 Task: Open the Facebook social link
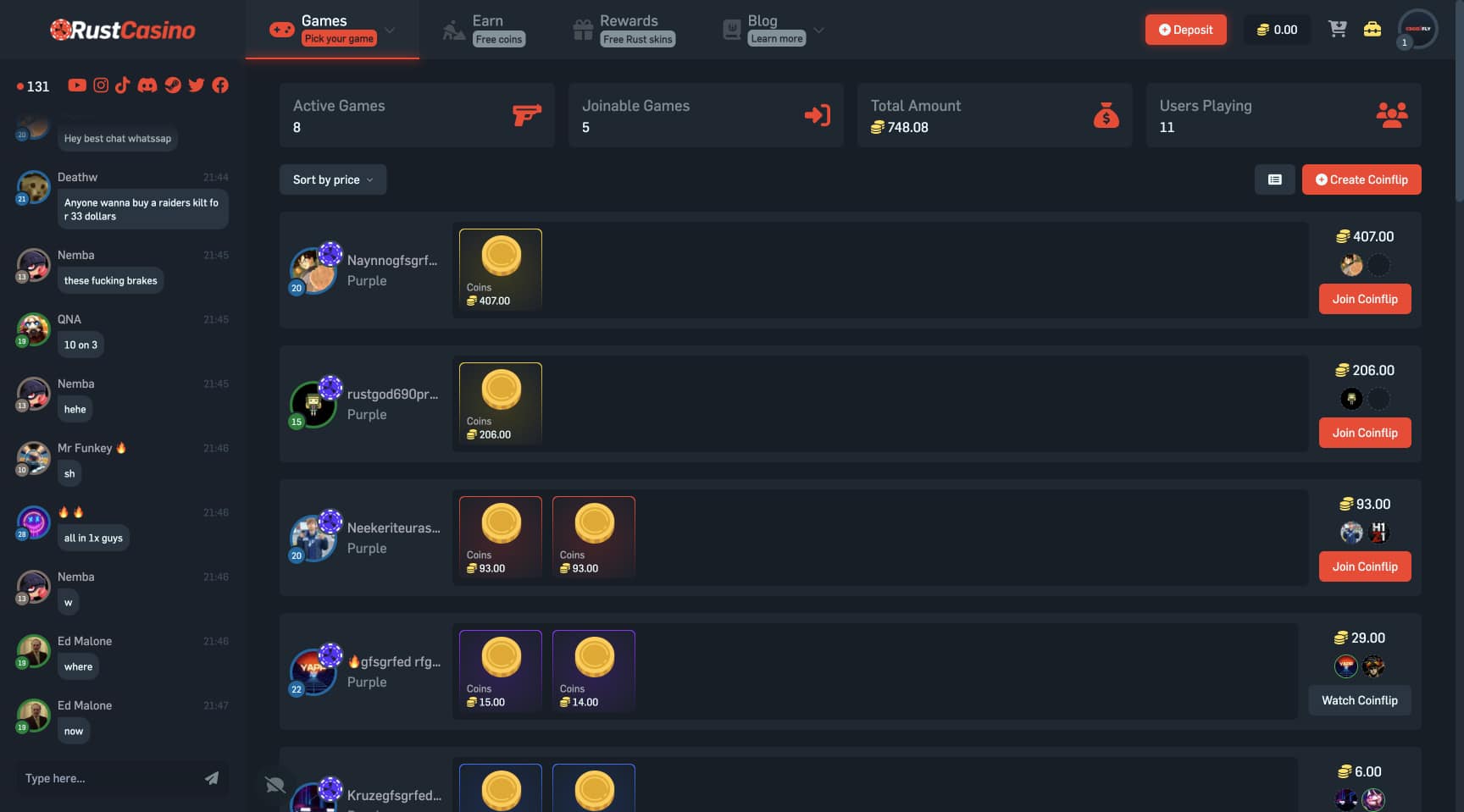click(220, 86)
